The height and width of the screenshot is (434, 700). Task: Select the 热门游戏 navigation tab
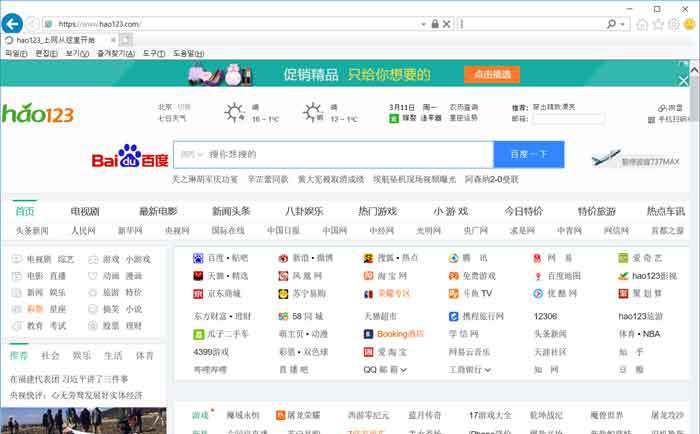pyautogui.click(x=378, y=211)
